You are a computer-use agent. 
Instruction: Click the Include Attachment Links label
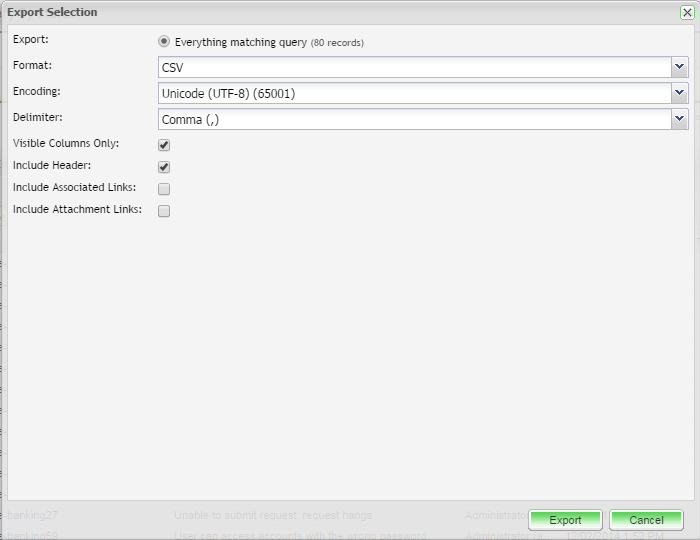pos(77,210)
